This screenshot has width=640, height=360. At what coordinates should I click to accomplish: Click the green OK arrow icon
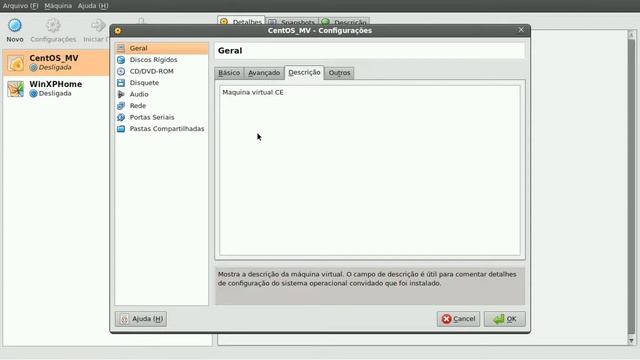click(x=498, y=319)
